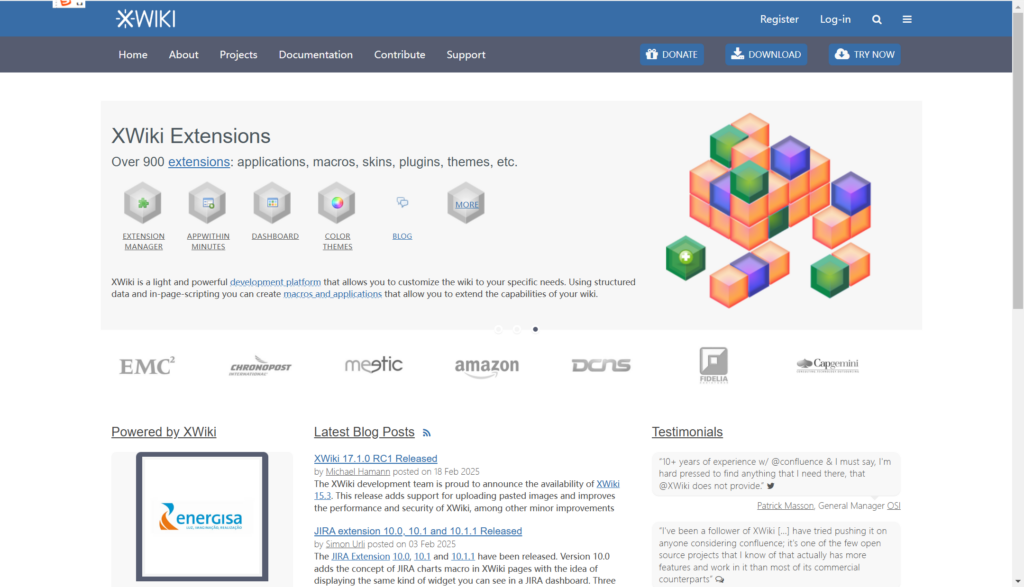This screenshot has height=587, width=1024.
Task: Click the RSS feed icon beside Latest Blog Posts
Action: 427,433
